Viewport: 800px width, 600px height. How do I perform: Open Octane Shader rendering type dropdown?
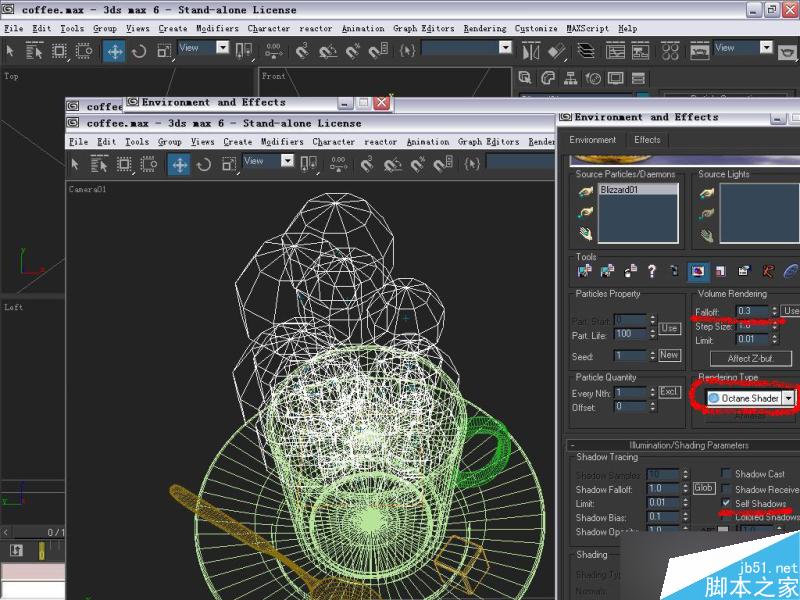[x=789, y=398]
